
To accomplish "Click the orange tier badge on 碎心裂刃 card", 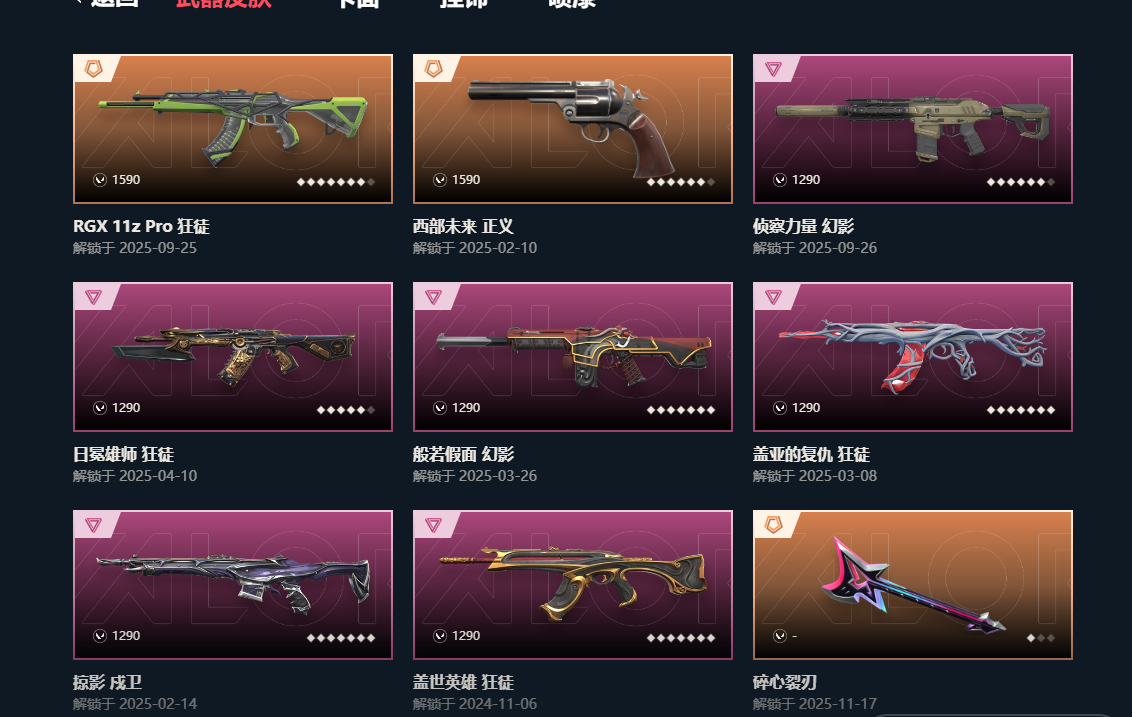I will tap(773, 525).
